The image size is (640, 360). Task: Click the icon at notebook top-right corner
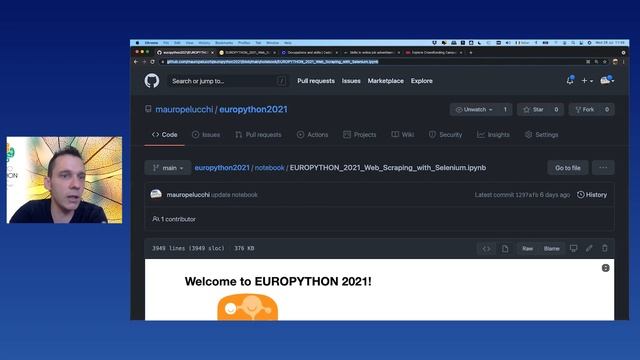pos(606,268)
